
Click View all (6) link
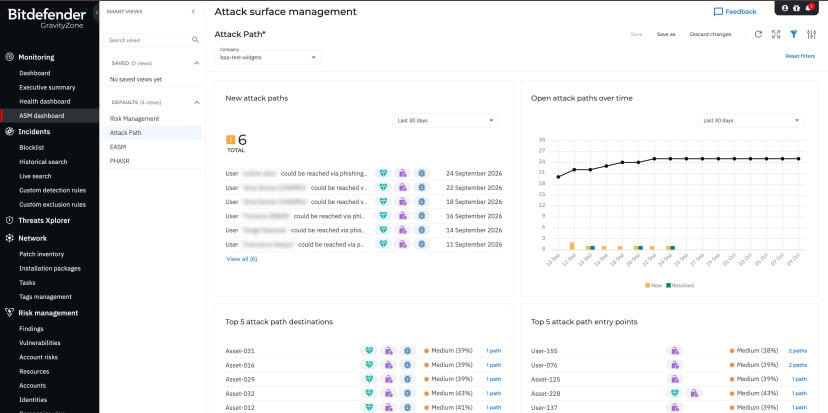pyautogui.click(x=241, y=259)
